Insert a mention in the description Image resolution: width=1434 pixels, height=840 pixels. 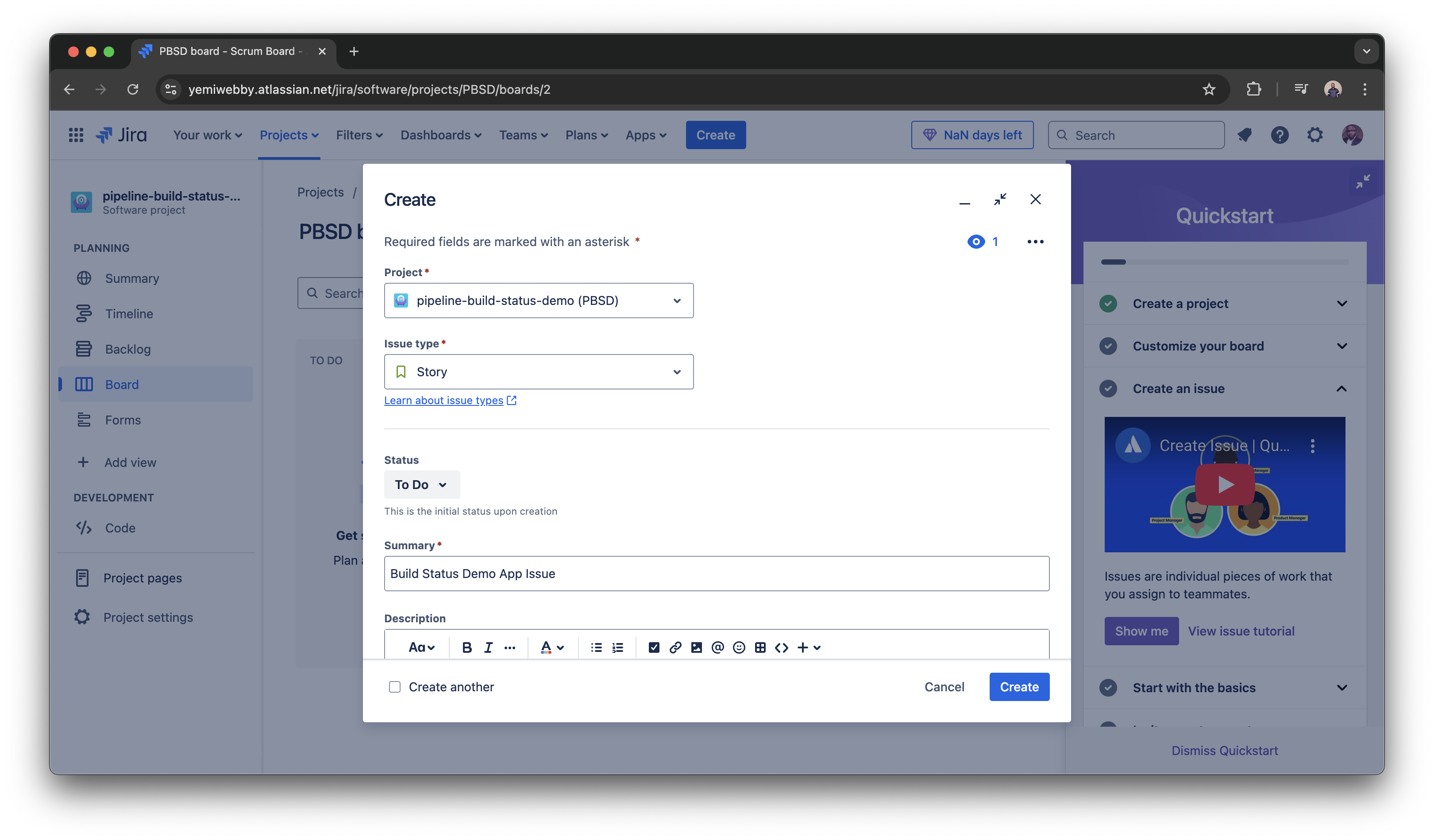pyautogui.click(x=717, y=647)
